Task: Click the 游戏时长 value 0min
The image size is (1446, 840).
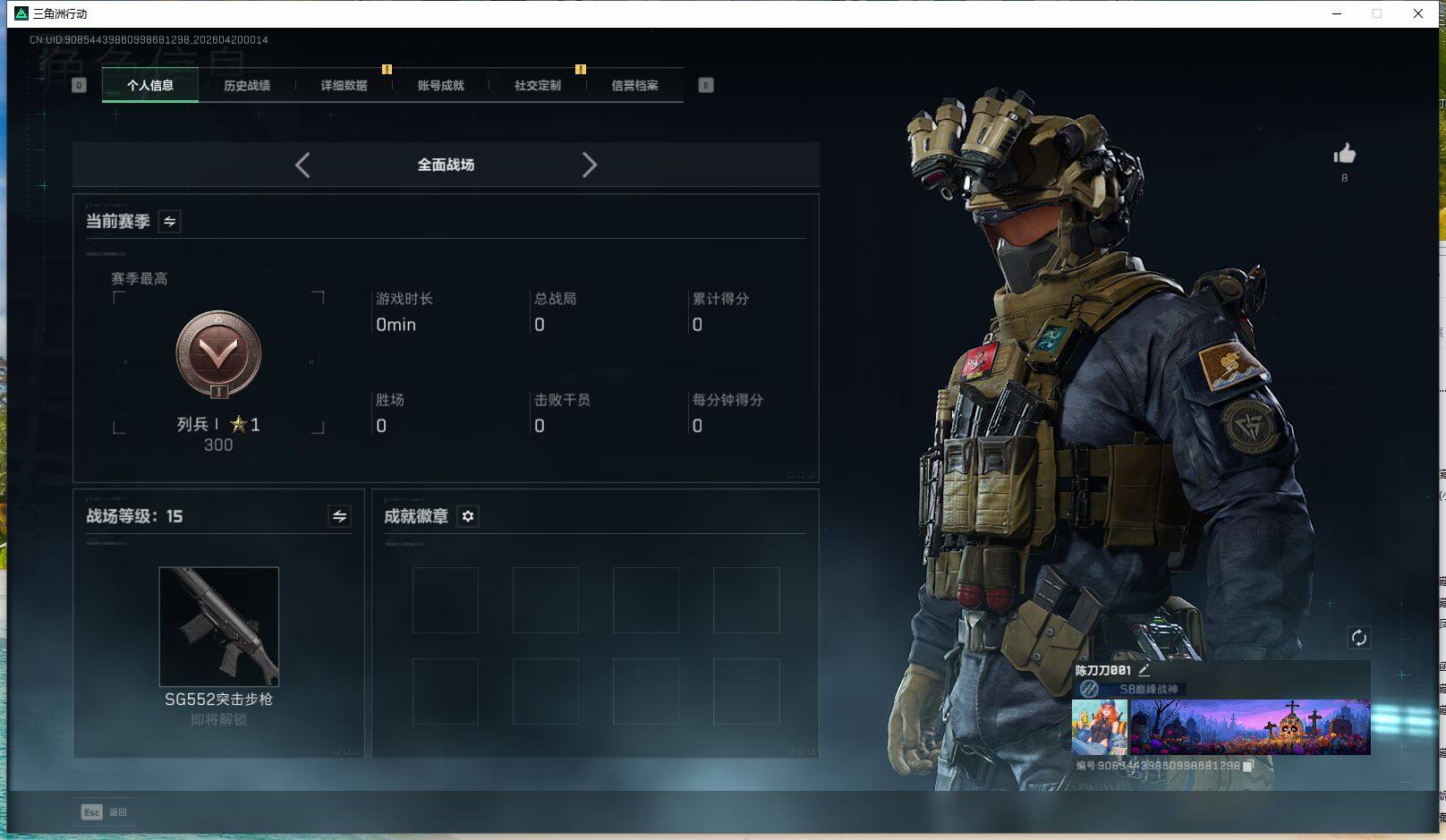Action: pos(396,325)
